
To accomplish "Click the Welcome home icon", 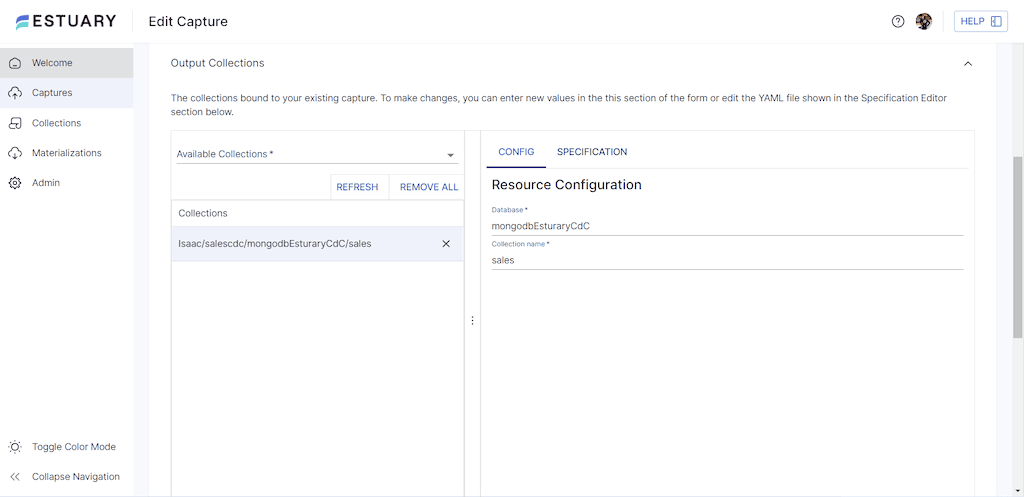I will click(x=15, y=63).
